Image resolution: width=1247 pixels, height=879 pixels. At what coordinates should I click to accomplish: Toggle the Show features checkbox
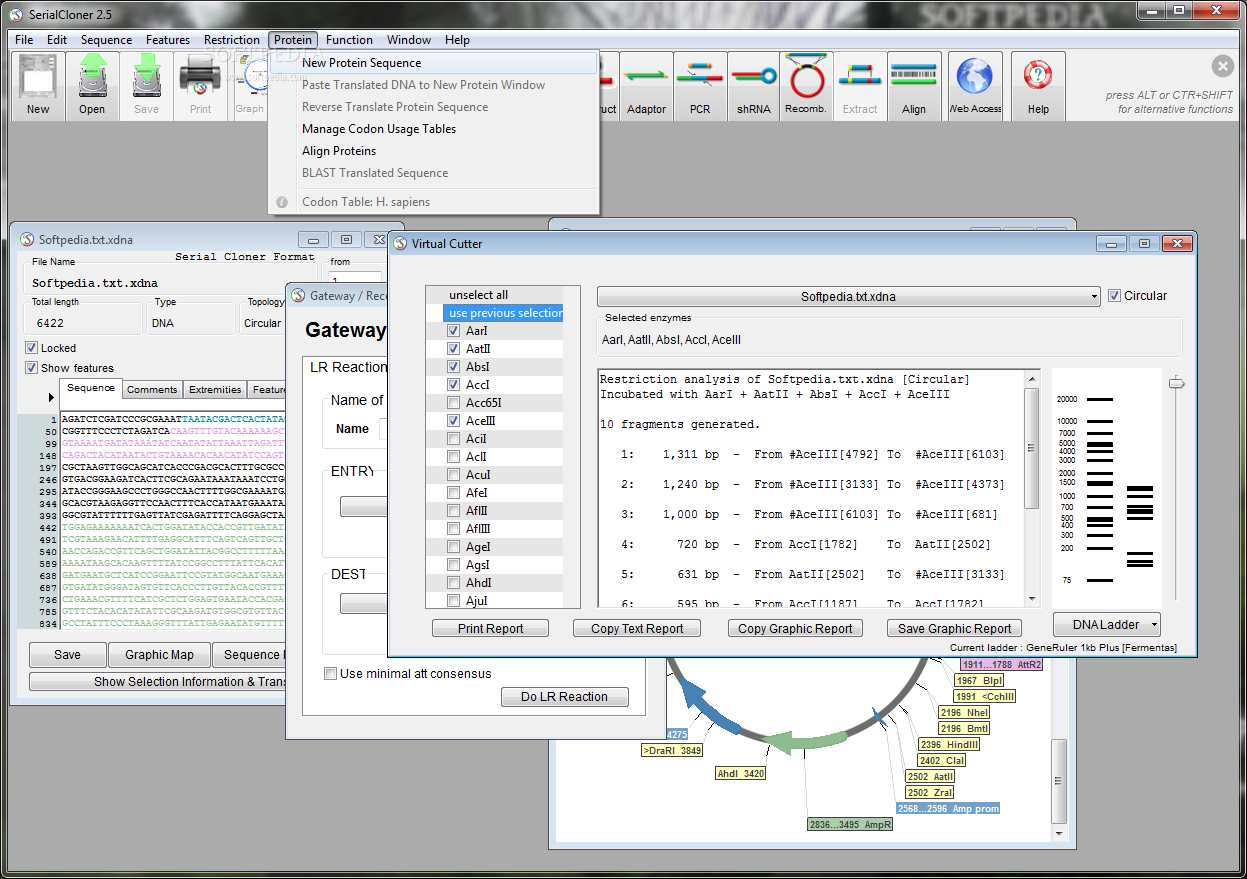tap(31, 368)
